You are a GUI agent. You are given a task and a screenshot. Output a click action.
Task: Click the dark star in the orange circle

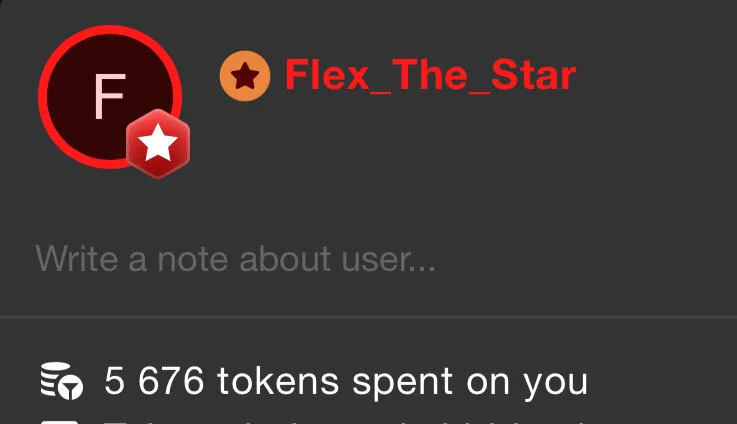click(x=245, y=76)
